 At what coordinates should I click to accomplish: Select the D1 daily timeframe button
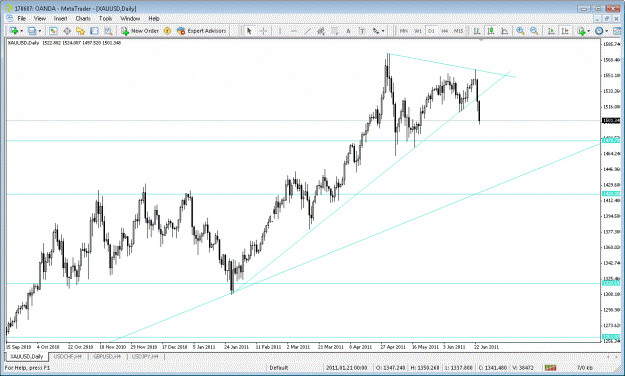coord(431,31)
